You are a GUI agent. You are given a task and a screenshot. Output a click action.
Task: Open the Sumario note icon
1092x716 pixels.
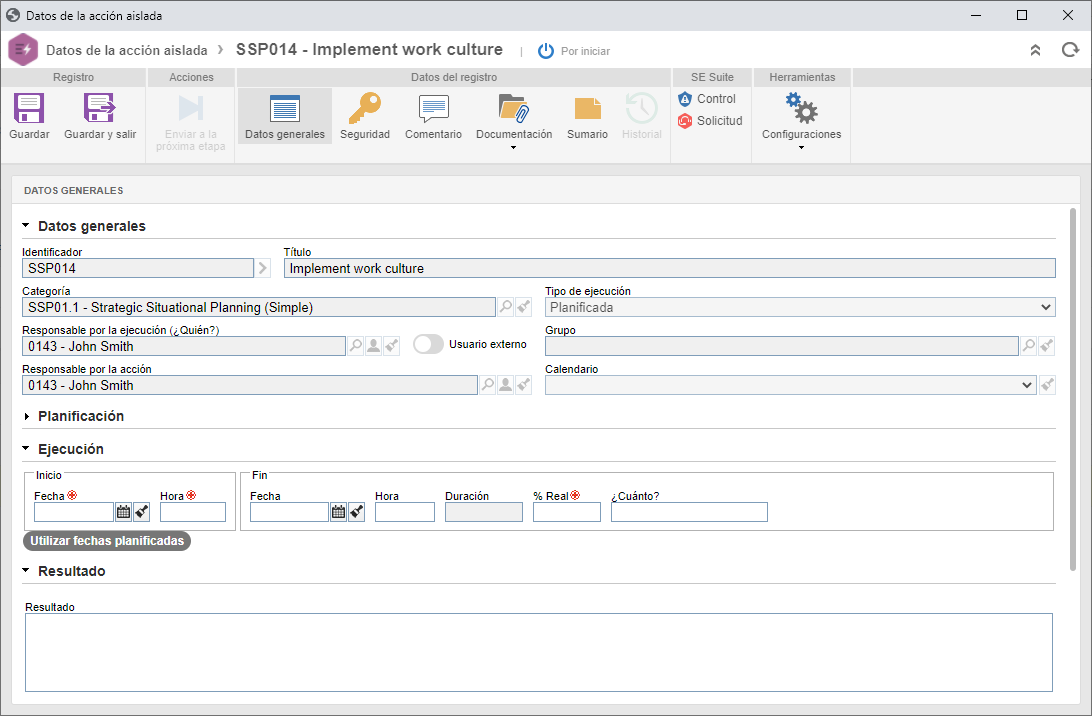[587, 109]
